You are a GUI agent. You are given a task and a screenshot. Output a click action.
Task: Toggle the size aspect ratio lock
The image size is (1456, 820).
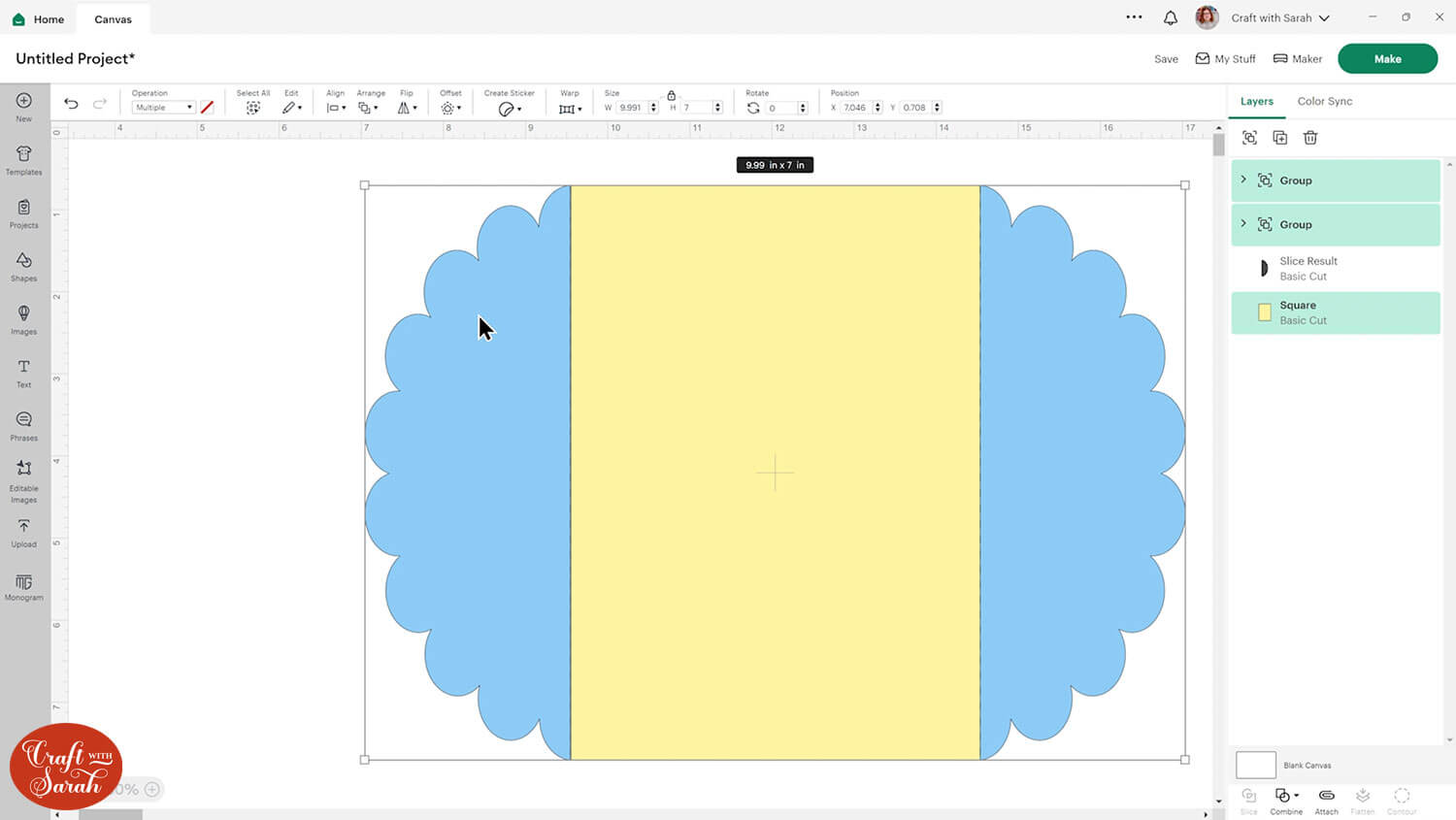pos(671,95)
